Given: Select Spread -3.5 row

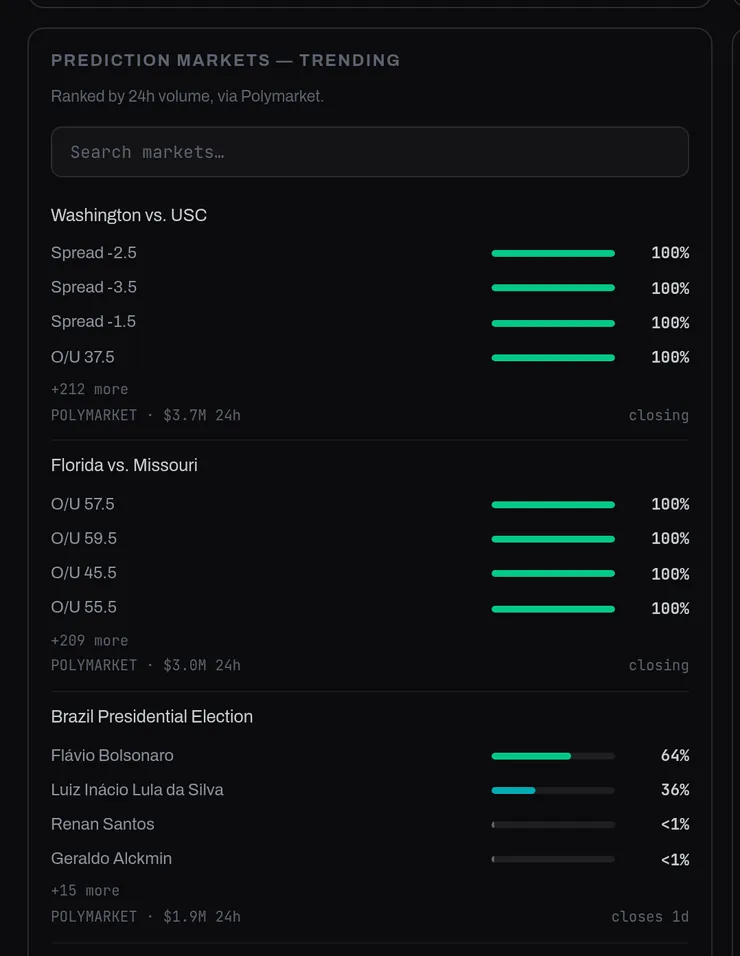Looking at the screenshot, I should pos(370,287).
